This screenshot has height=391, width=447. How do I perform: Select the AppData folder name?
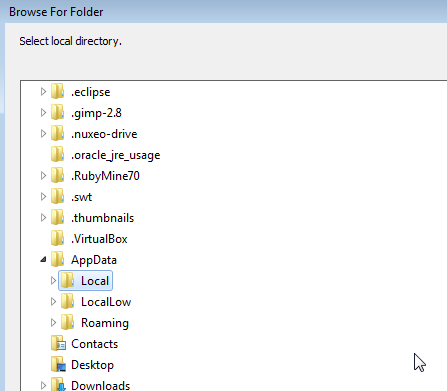point(94,260)
